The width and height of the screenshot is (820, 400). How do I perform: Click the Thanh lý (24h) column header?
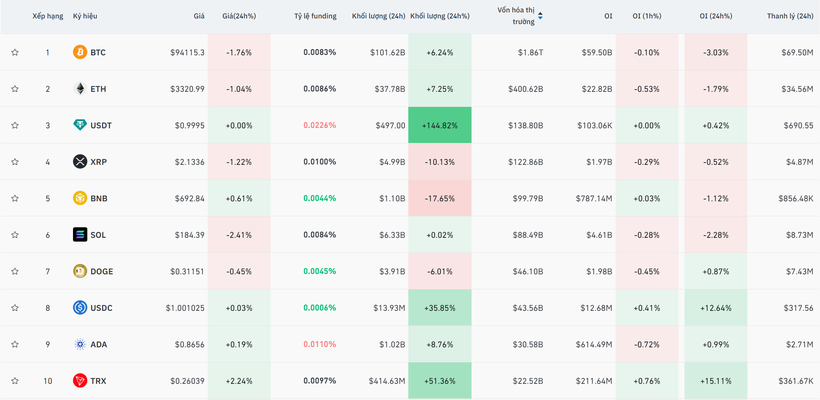(789, 16)
